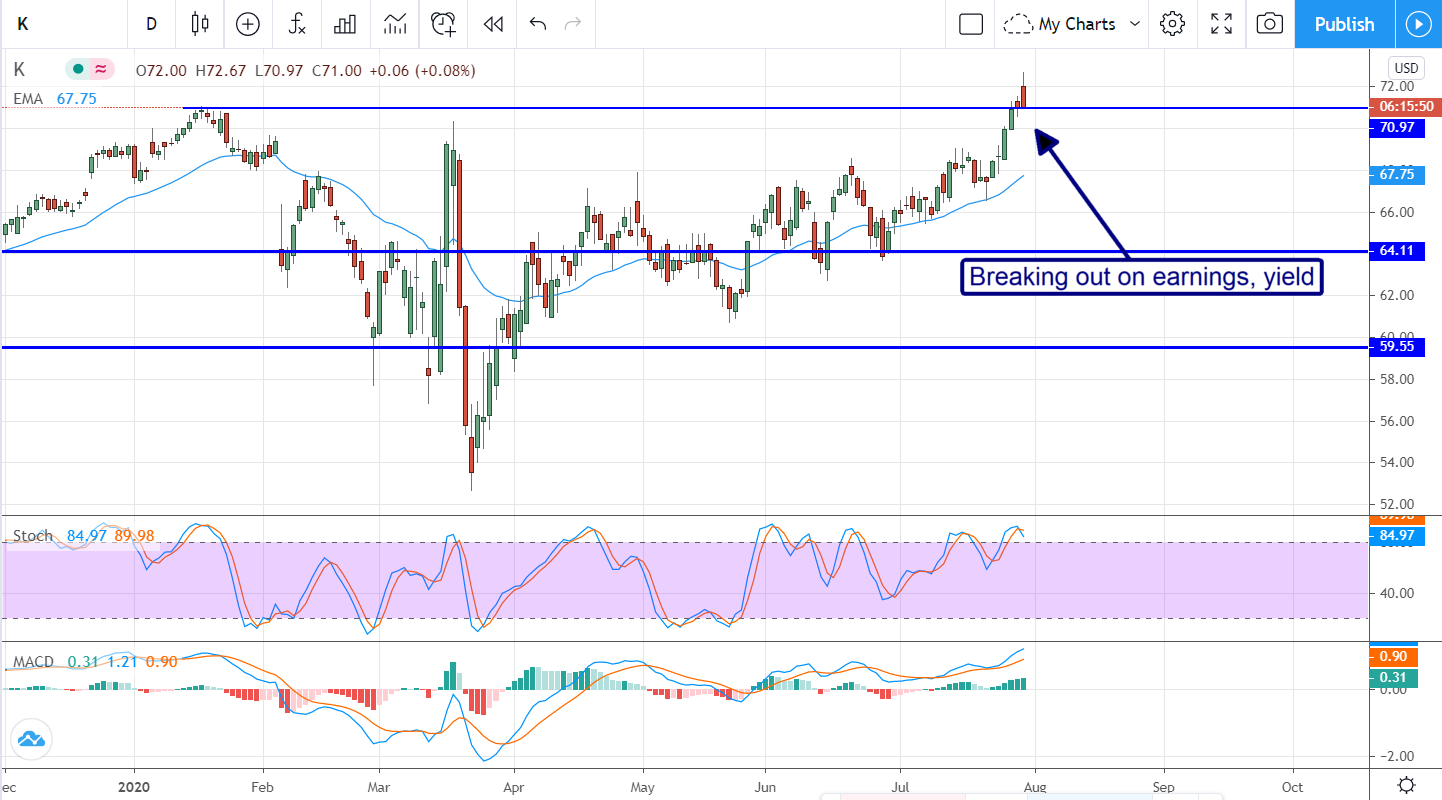Click the blue Publish button
The width and height of the screenshot is (1442, 800).
1344,24
